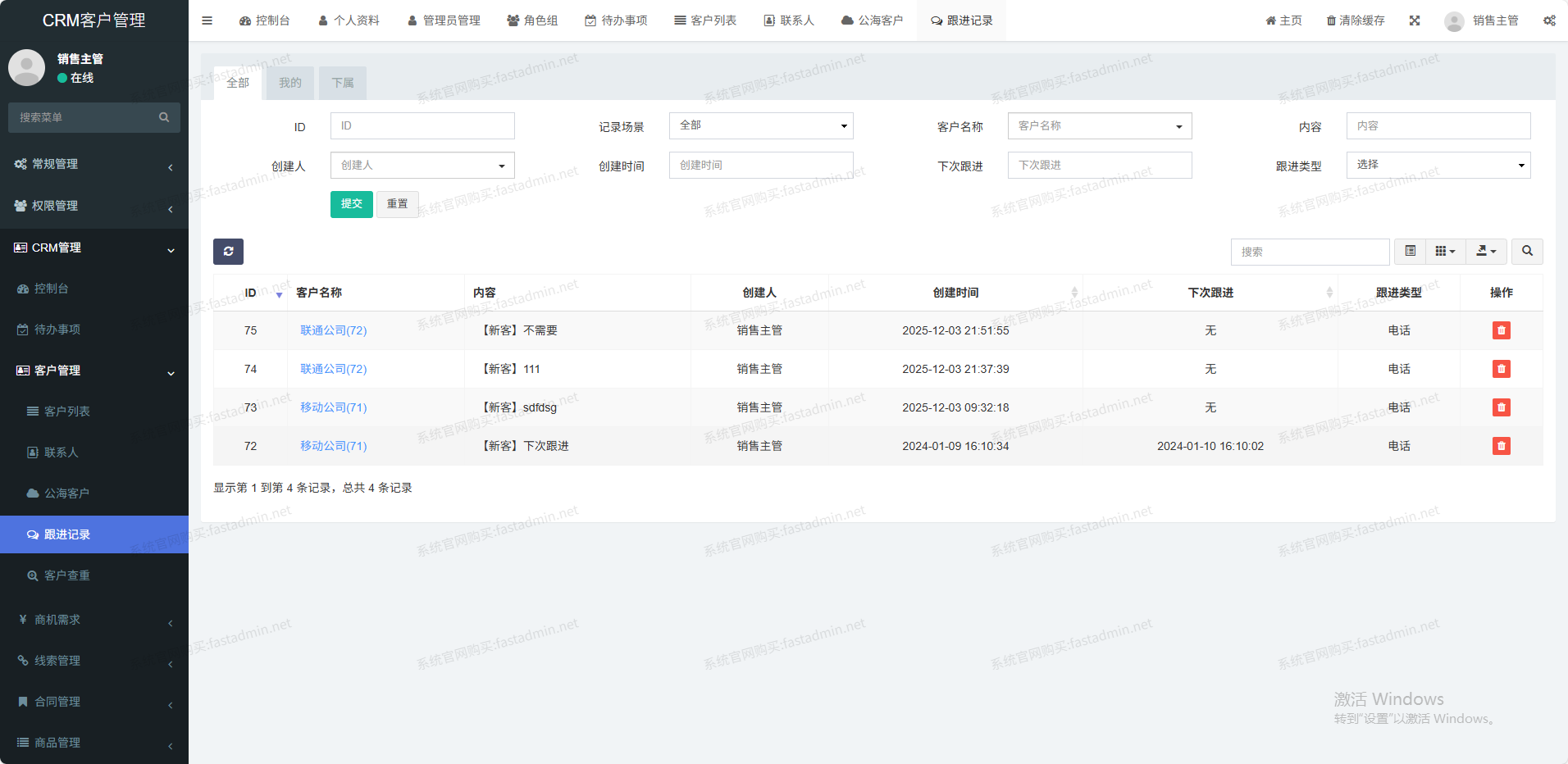
Task: Click the 创建时间 filter input field
Action: pos(760,165)
